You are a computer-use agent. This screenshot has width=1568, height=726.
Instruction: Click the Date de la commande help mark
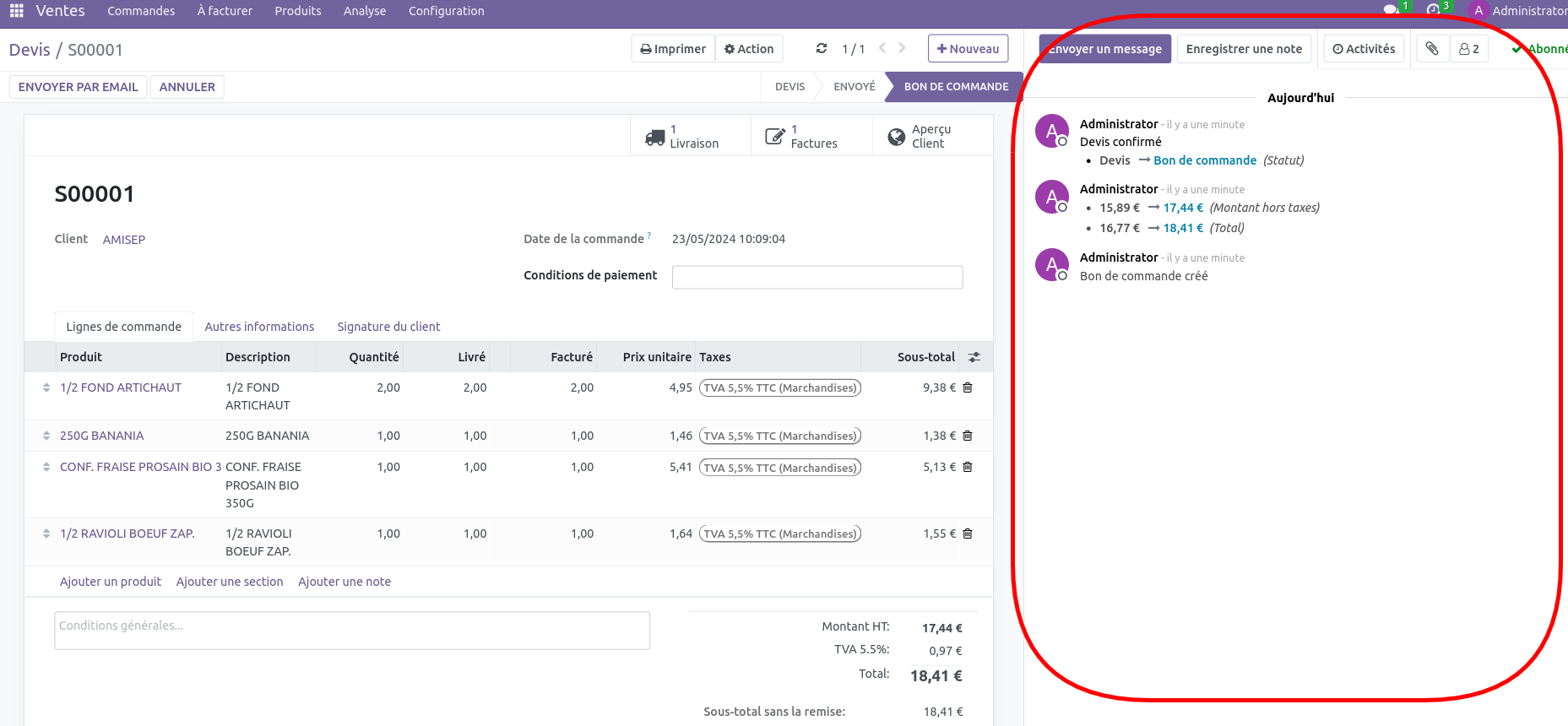[649, 235]
